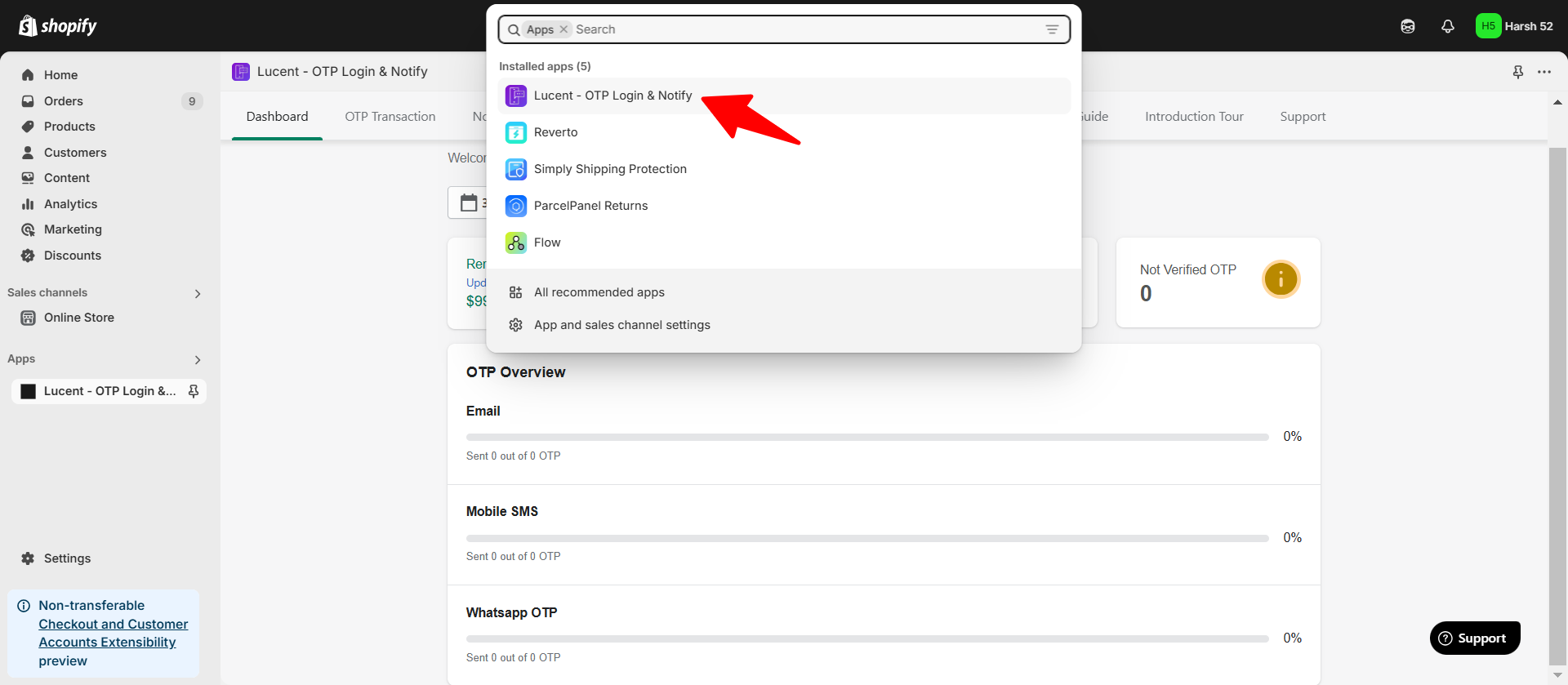
Task: Expand the Apps section chevron
Action: pos(198,359)
